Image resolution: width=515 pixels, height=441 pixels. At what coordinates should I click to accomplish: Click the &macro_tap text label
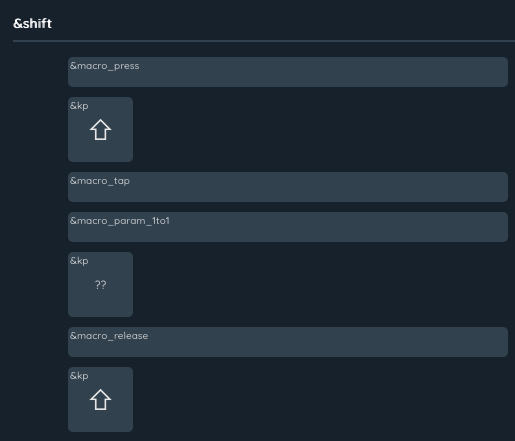[100, 181]
